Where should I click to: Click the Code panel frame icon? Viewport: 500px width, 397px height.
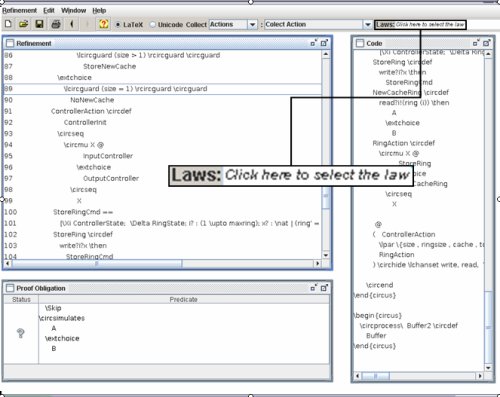click(360, 43)
